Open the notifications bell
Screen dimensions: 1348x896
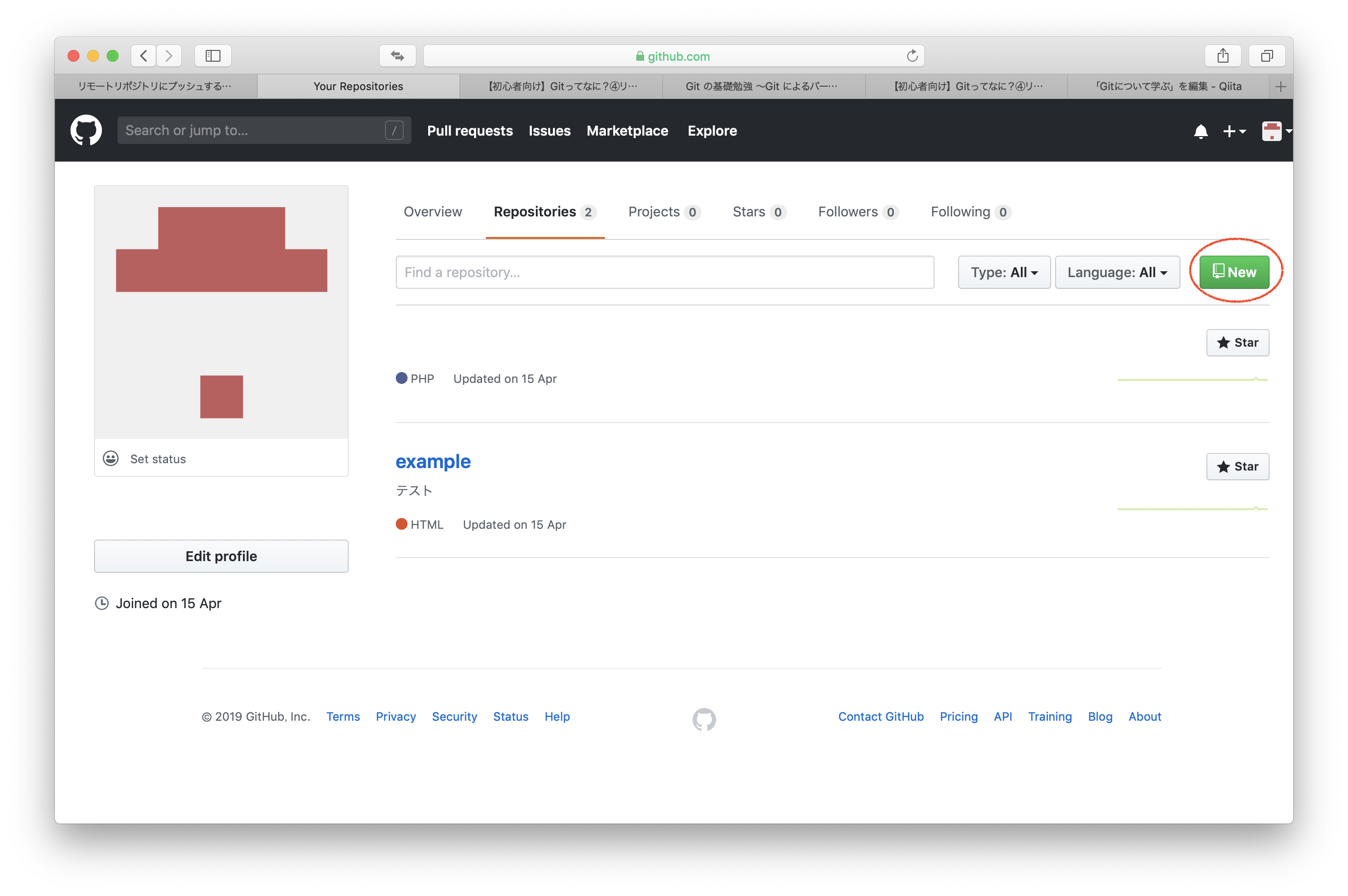click(x=1201, y=131)
